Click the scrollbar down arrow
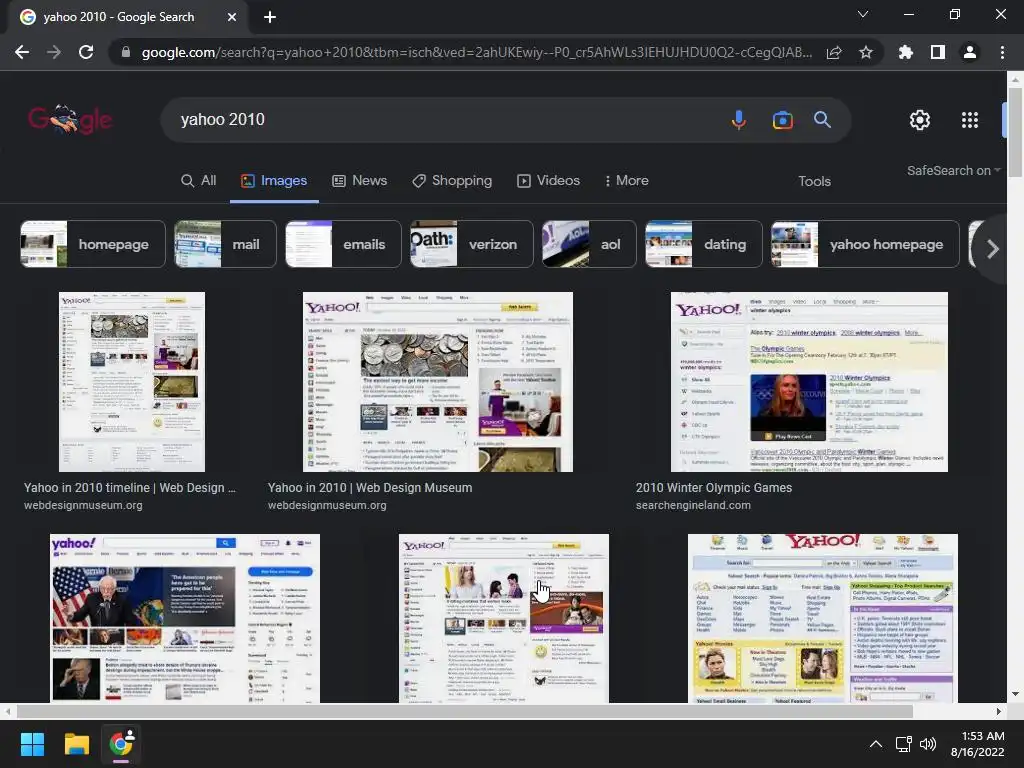This screenshot has width=1024, height=768. pyautogui.click(x=1015, y=694)
